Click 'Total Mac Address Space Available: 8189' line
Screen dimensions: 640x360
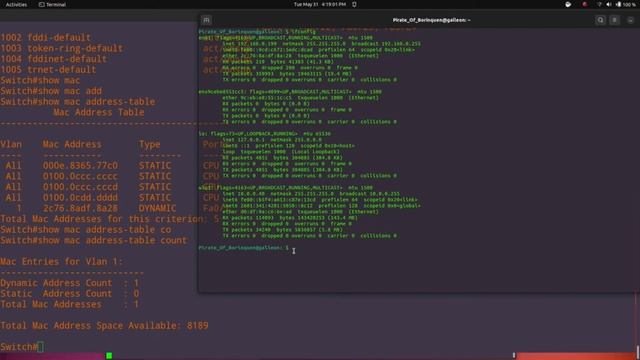pyautogui.click(x=104, y=326)
